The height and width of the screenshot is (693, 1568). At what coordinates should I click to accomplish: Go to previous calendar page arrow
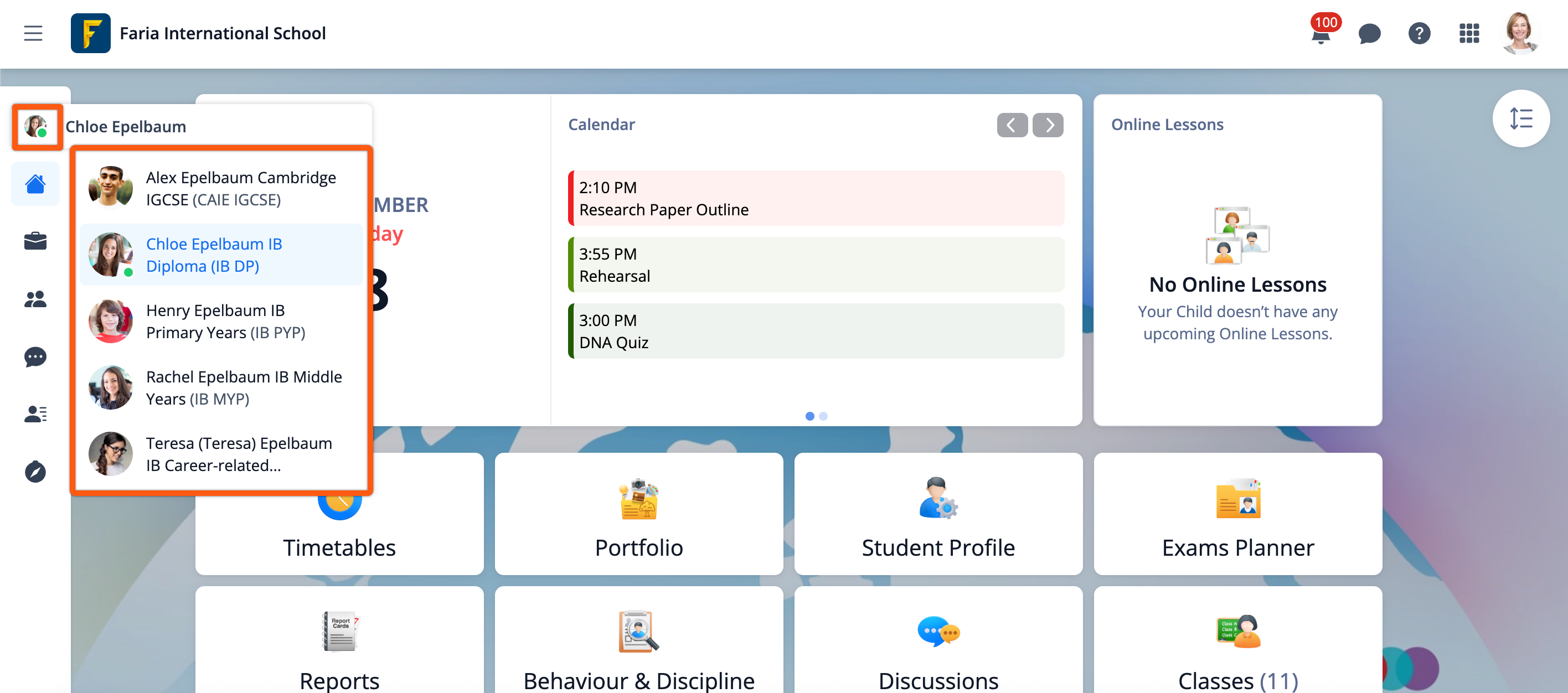(1012, 125)
